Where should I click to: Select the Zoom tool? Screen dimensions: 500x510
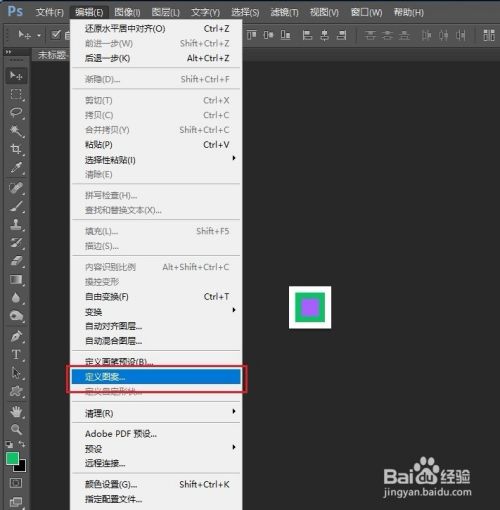click(16, 429)
